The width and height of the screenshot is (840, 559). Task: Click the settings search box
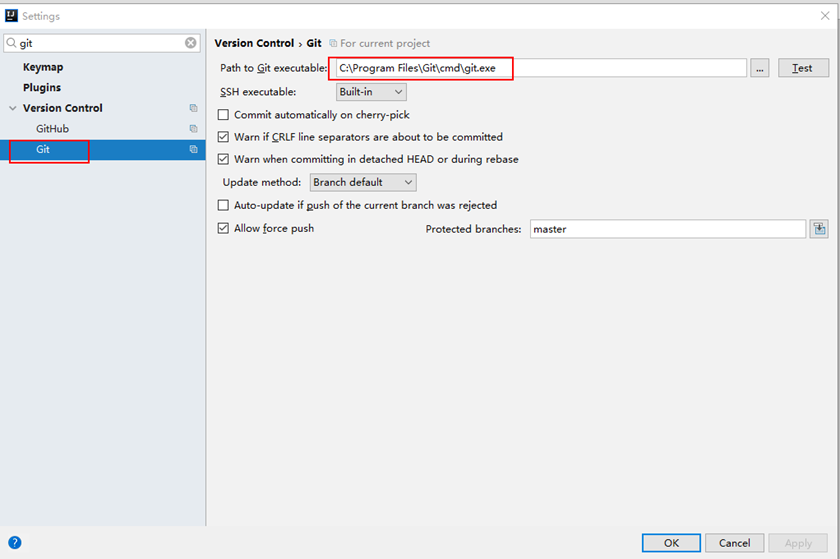(x=102, y=43)
